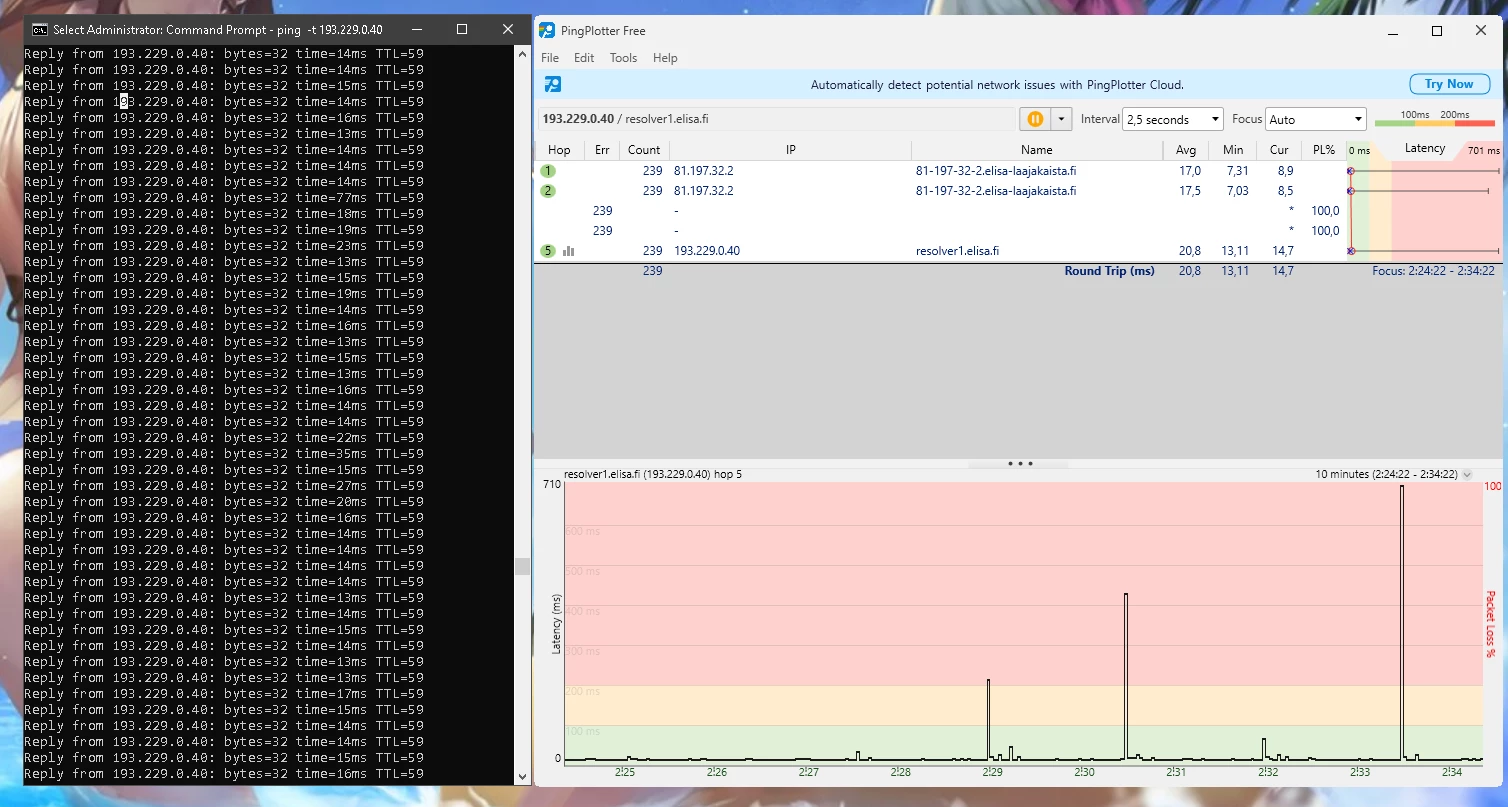Click the Count column header
1508x807 pixels.
coord(644,150)
